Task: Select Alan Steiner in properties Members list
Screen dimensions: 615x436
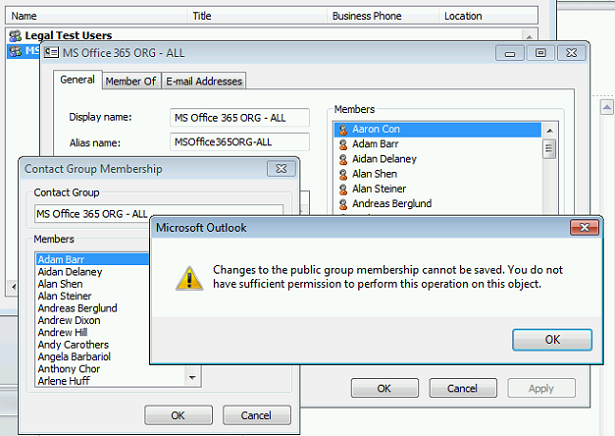Action: coord(437,189)
